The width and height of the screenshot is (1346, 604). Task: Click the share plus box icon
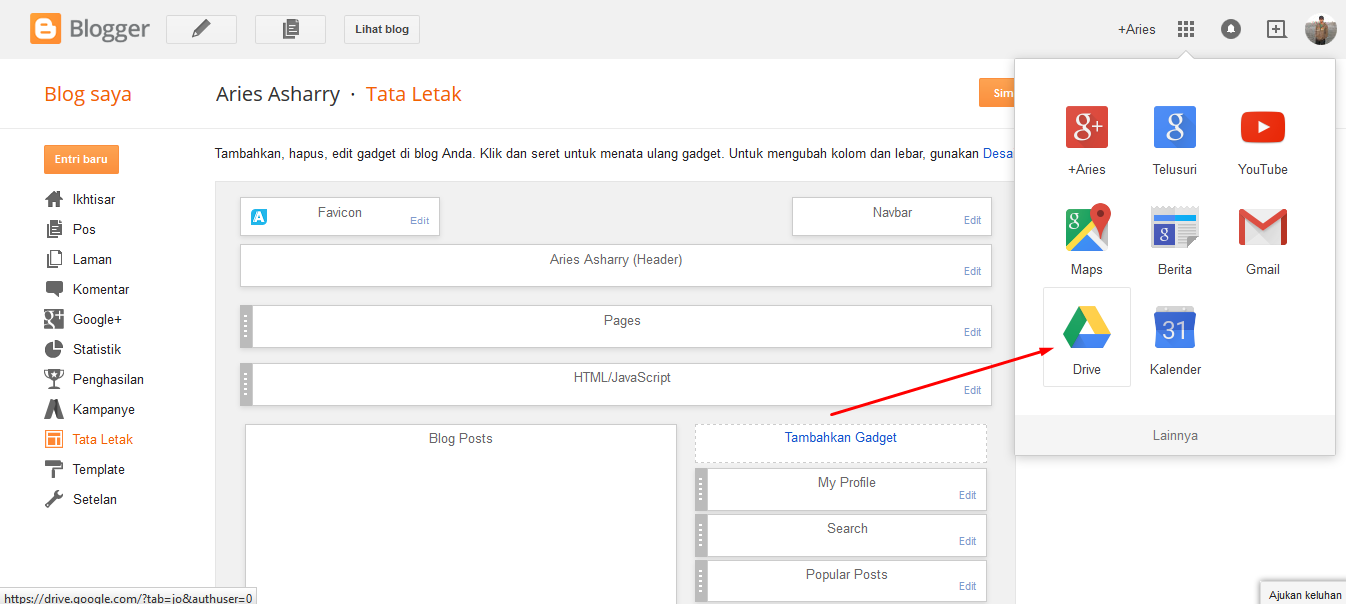[1276, 29]
